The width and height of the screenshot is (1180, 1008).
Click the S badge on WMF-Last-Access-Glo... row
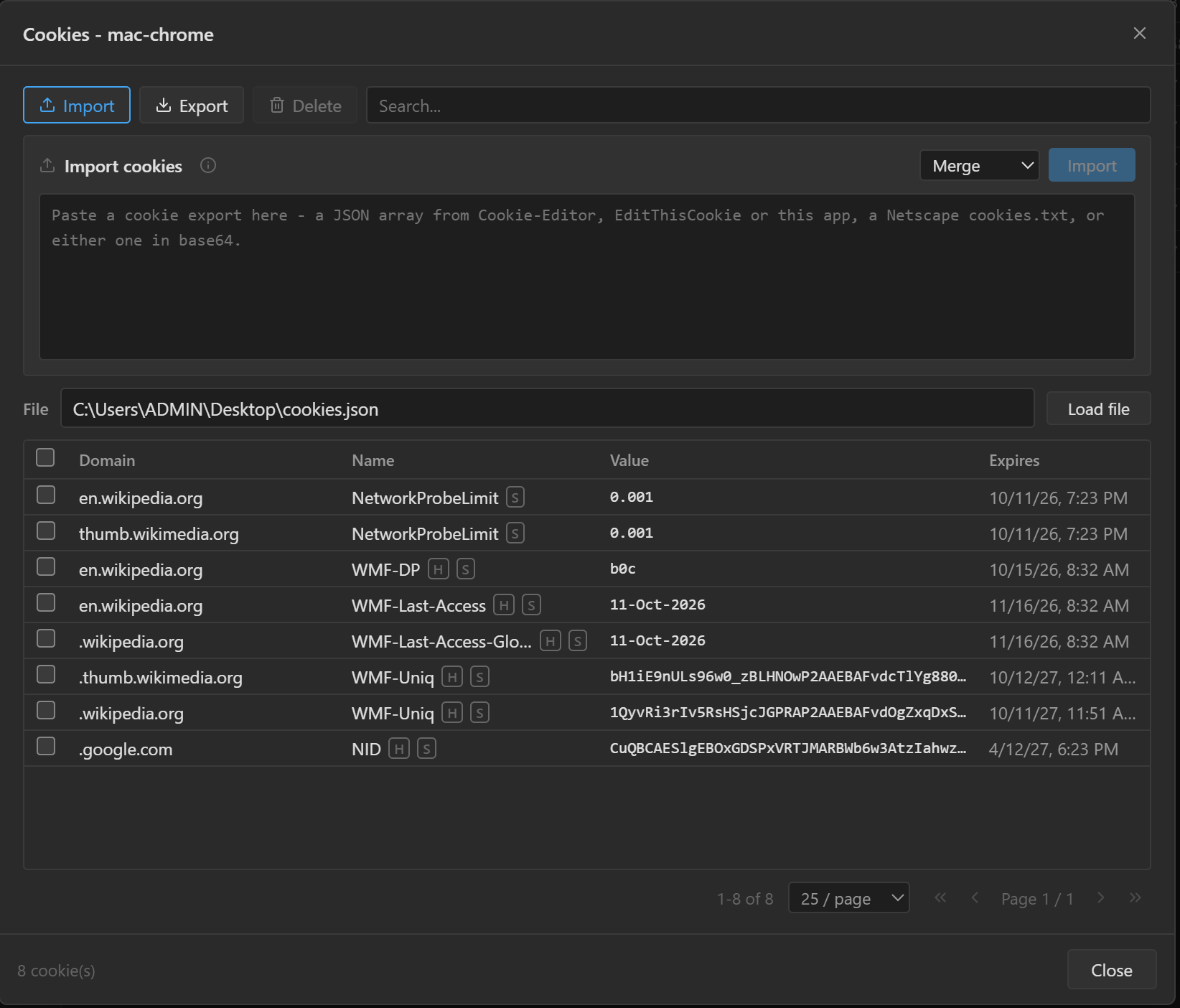click(x=578, y=641)
